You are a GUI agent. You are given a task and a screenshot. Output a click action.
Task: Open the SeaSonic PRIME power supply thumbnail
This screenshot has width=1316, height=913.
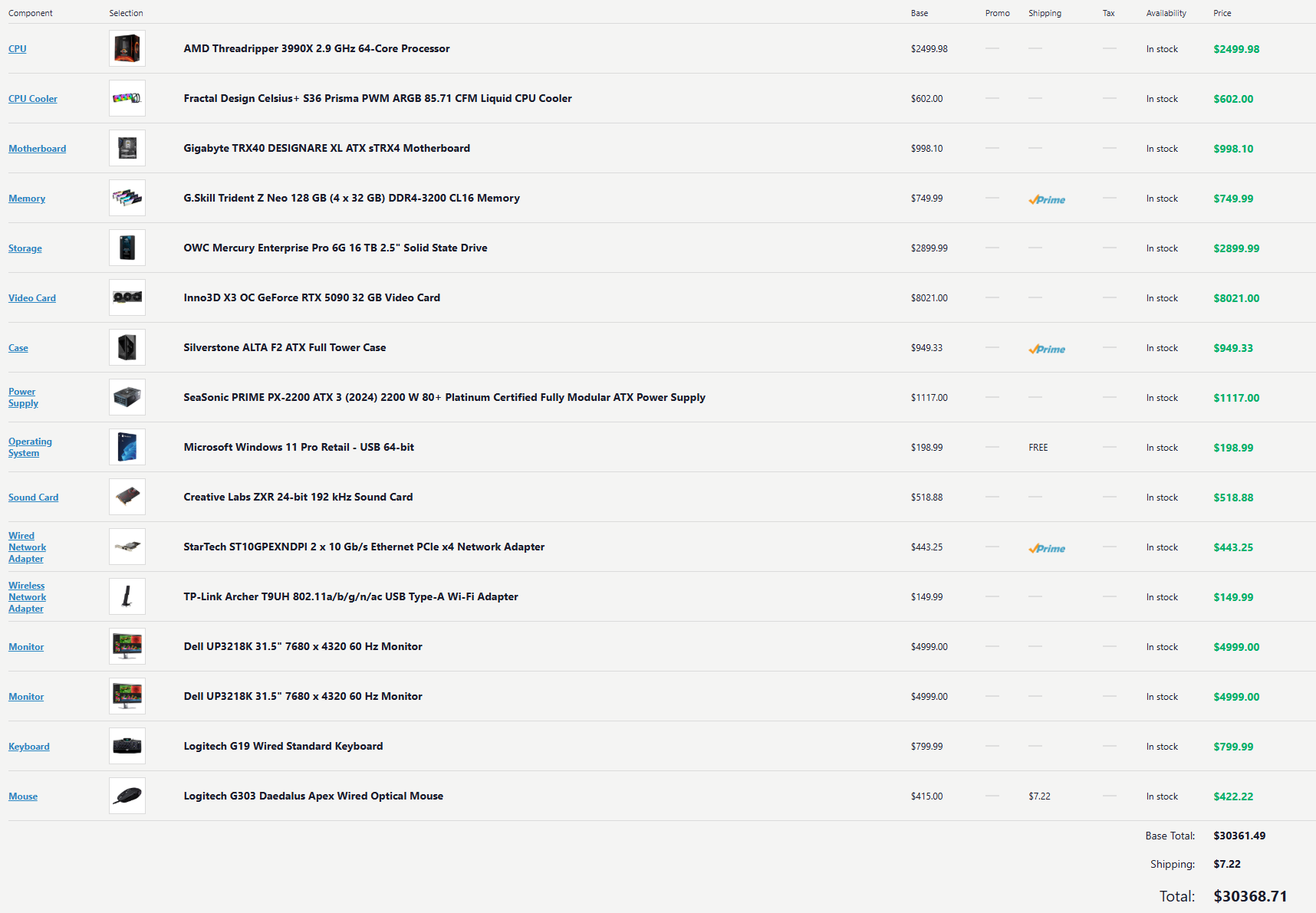point(127,397)
